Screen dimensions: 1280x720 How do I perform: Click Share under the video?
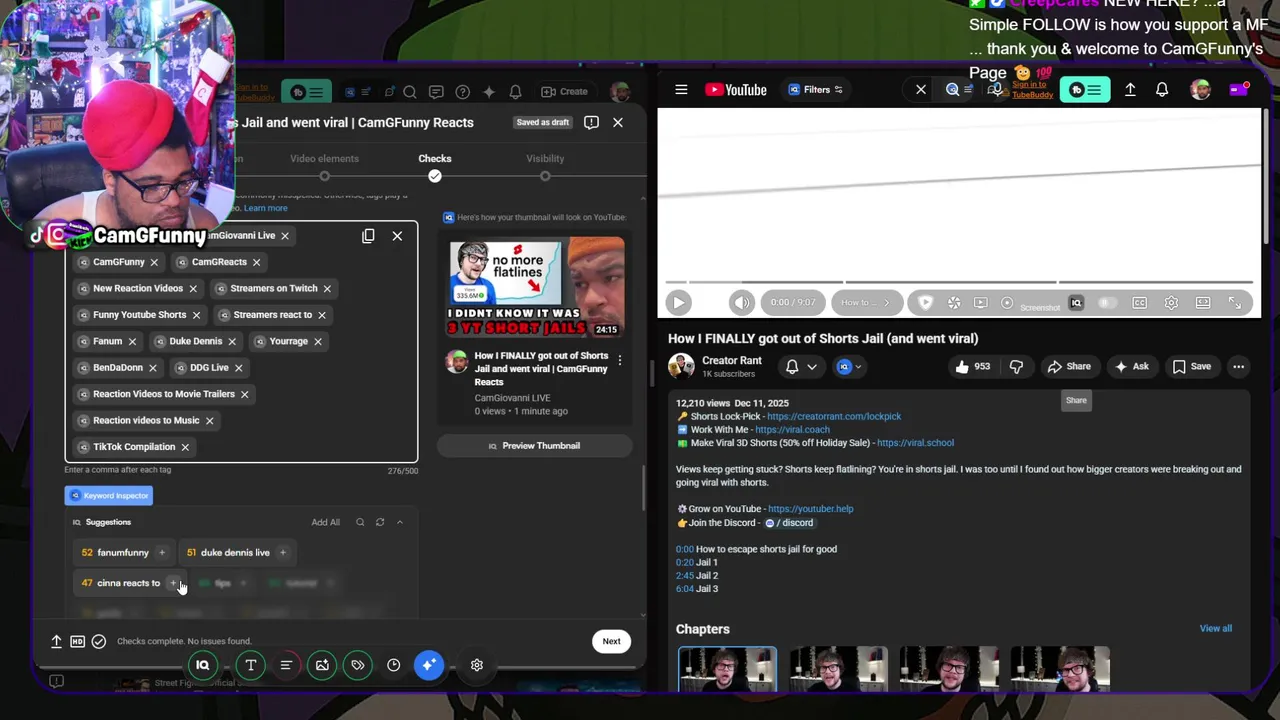click(x=1069, y=367)
